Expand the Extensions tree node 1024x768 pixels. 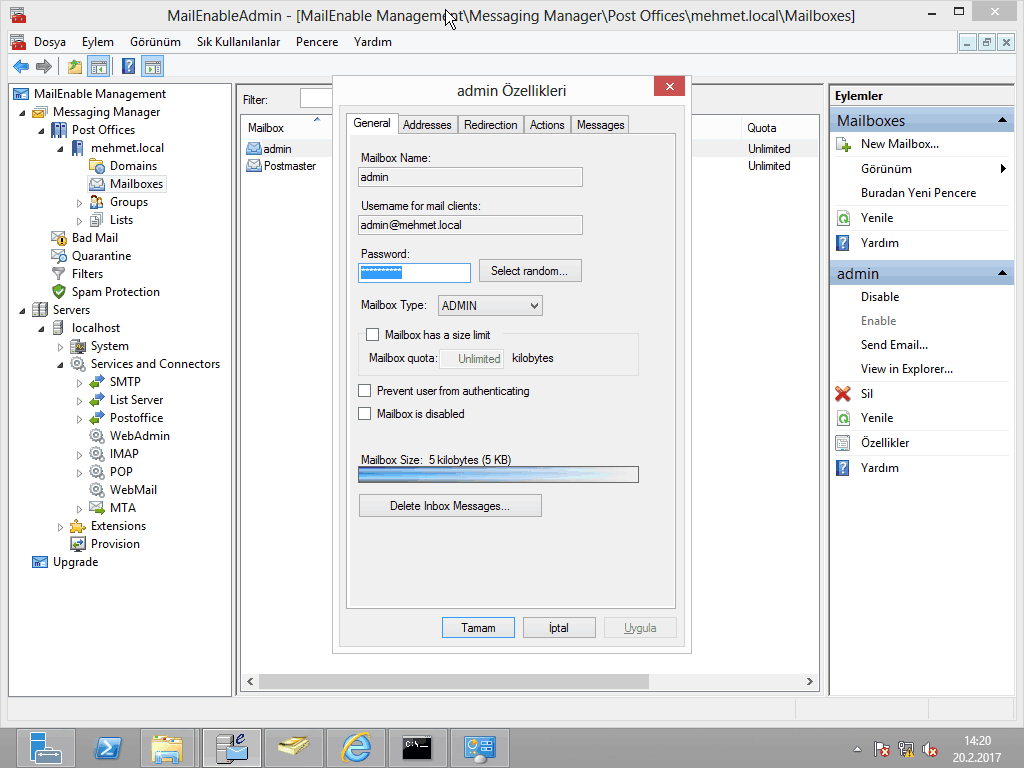(61, 526)
